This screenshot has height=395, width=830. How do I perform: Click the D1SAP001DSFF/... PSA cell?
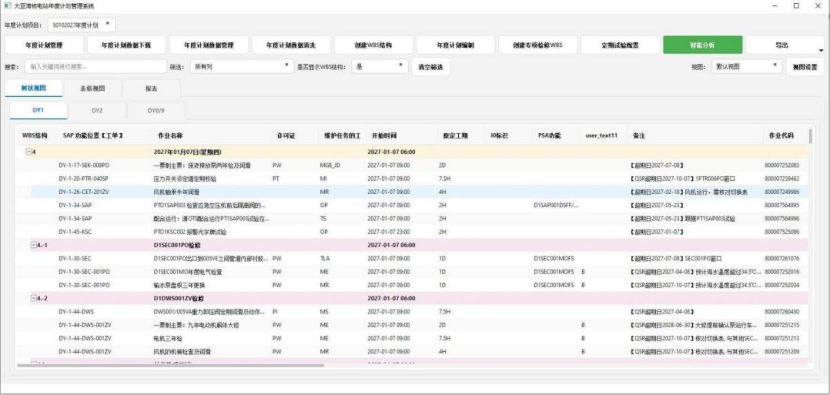556,205
